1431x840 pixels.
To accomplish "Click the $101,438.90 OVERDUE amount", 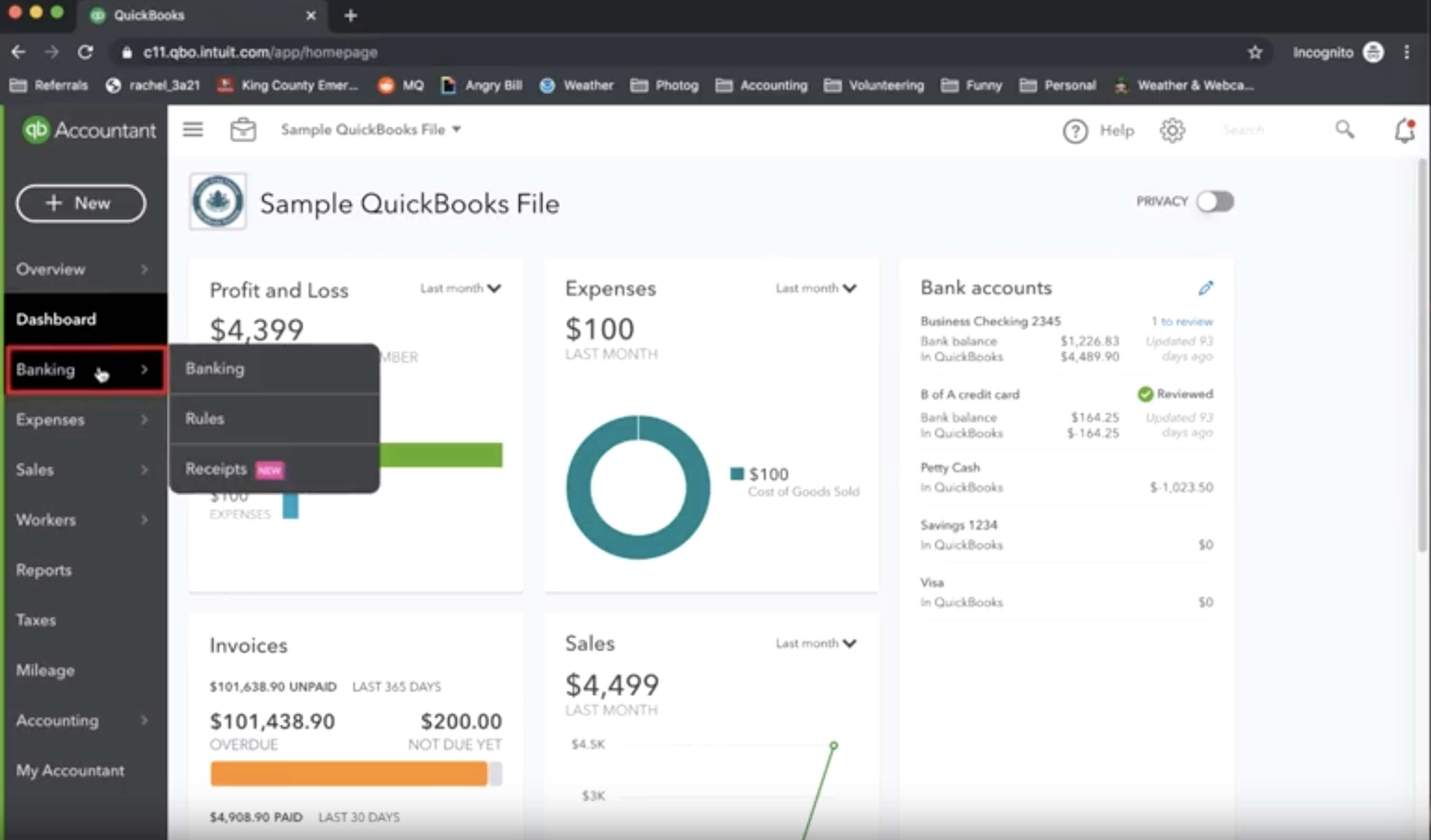I will pos(273,721).
